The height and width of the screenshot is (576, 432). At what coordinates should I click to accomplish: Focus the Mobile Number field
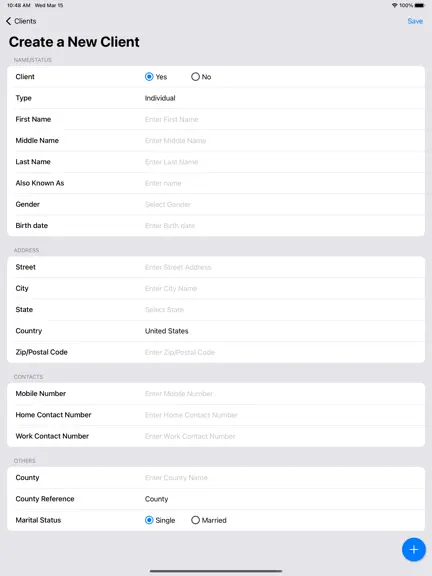pos(216,394)
